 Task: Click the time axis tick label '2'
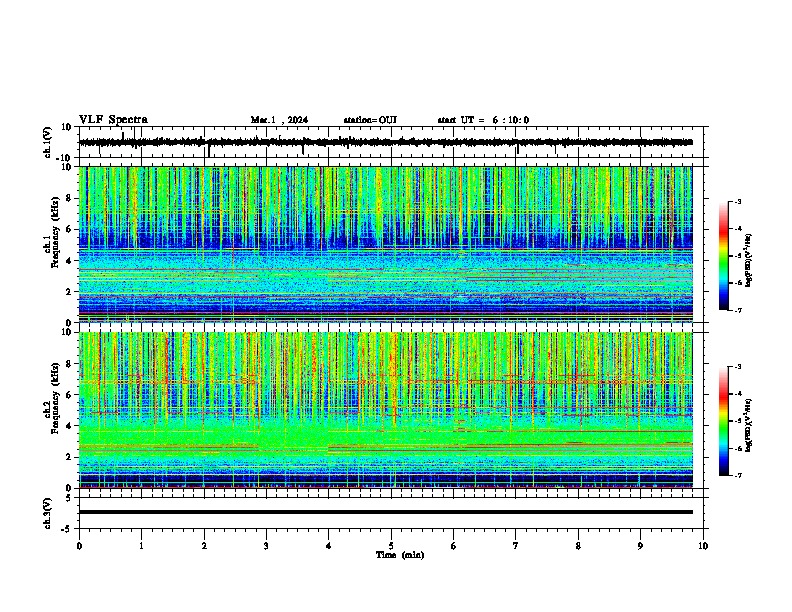pos(204,546)
